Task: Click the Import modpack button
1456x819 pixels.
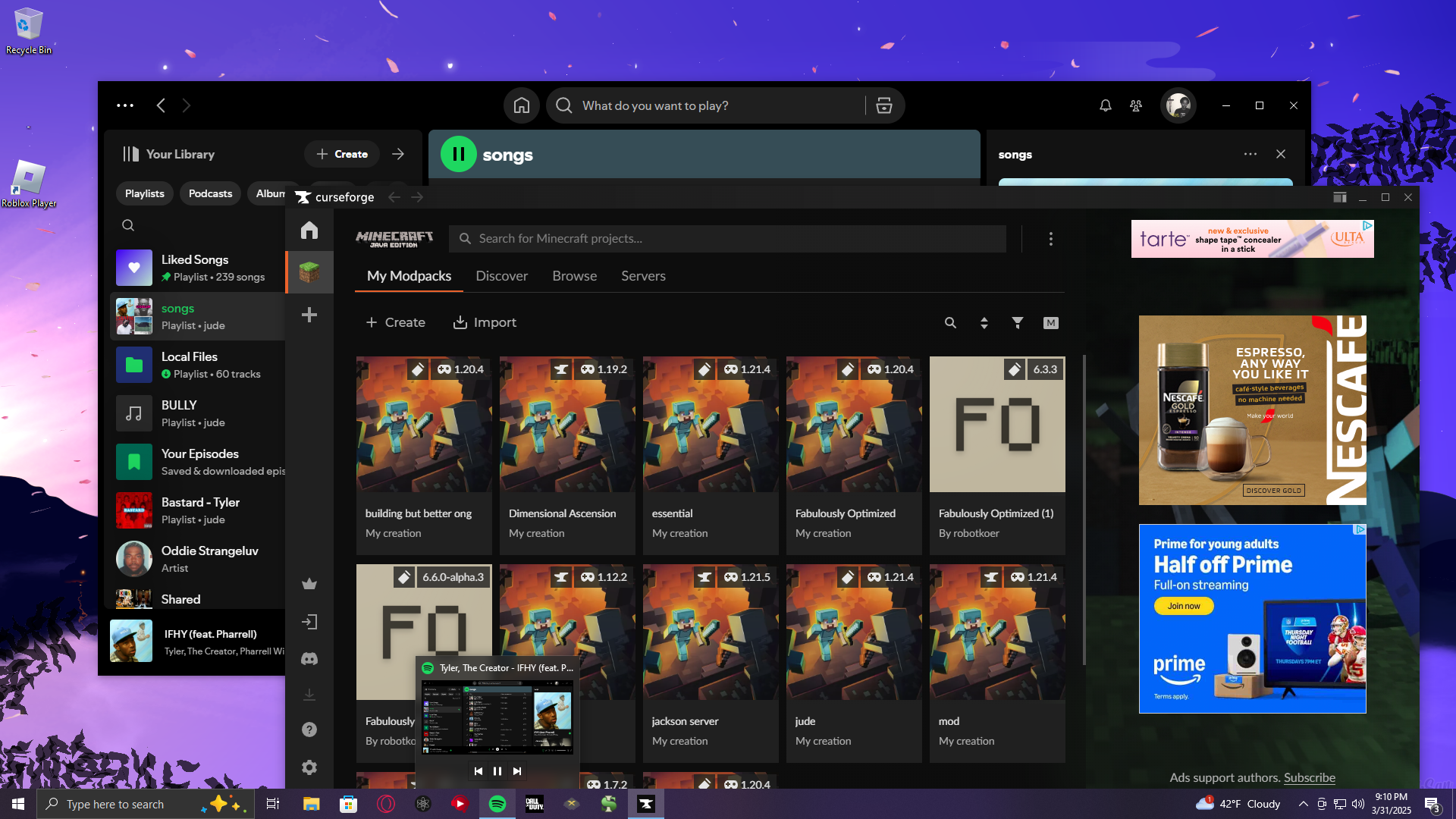Action: [x=484, y=322]
